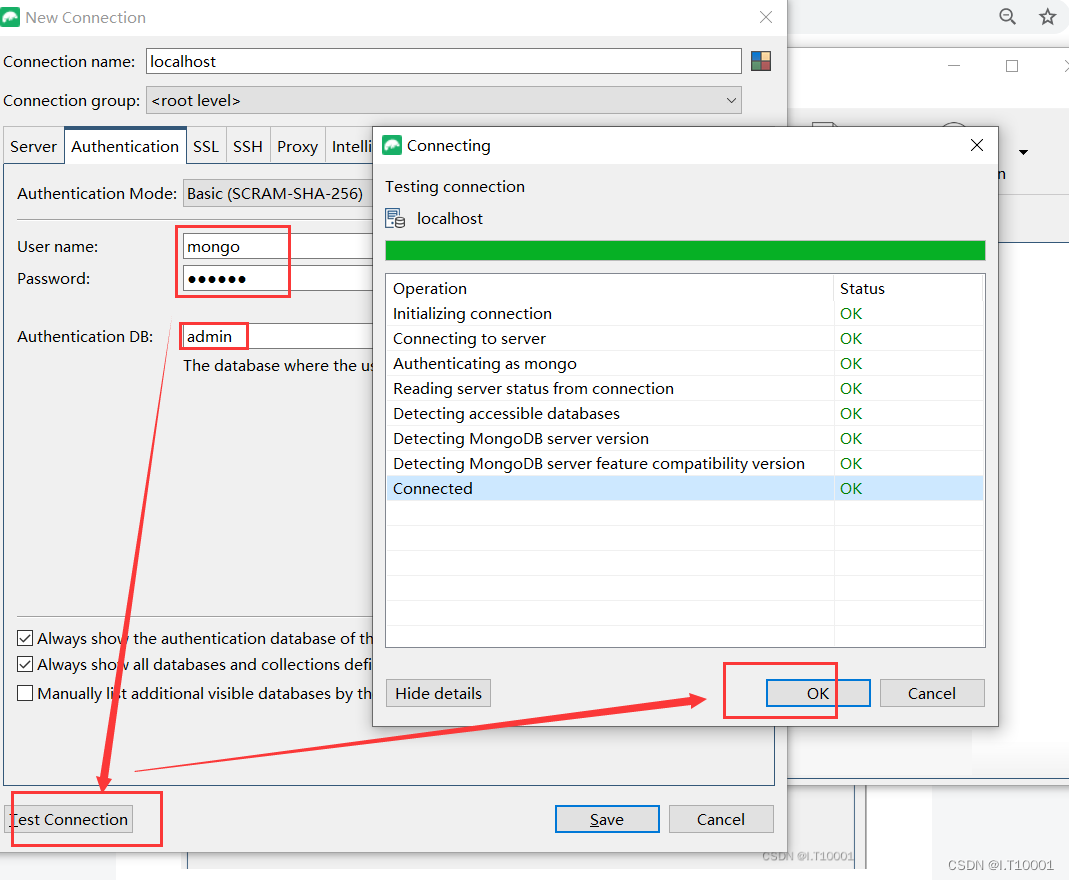
Task: Click the database icon next to localhost
Action: (395, 217)
